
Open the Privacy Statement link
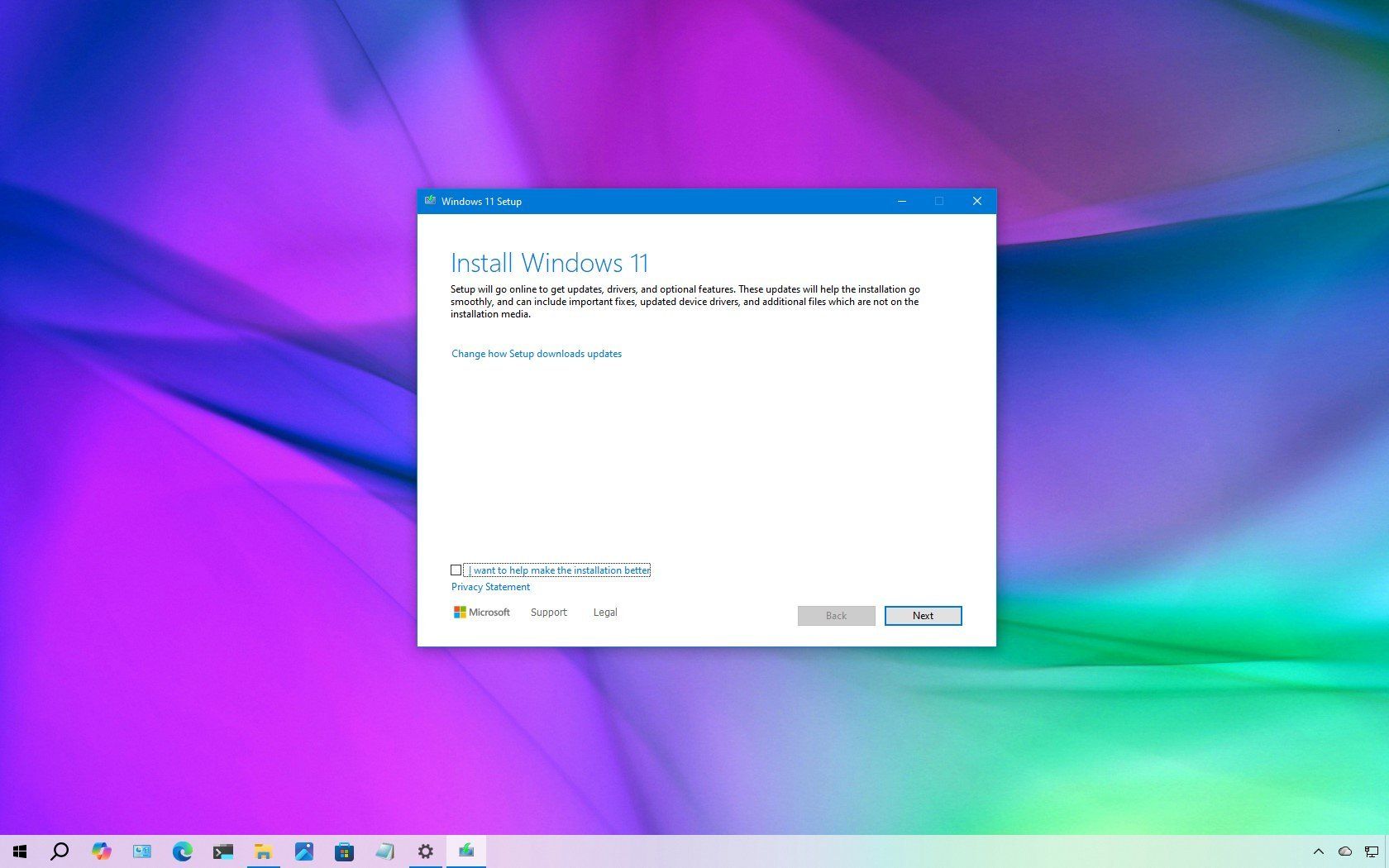coord(489,586)
